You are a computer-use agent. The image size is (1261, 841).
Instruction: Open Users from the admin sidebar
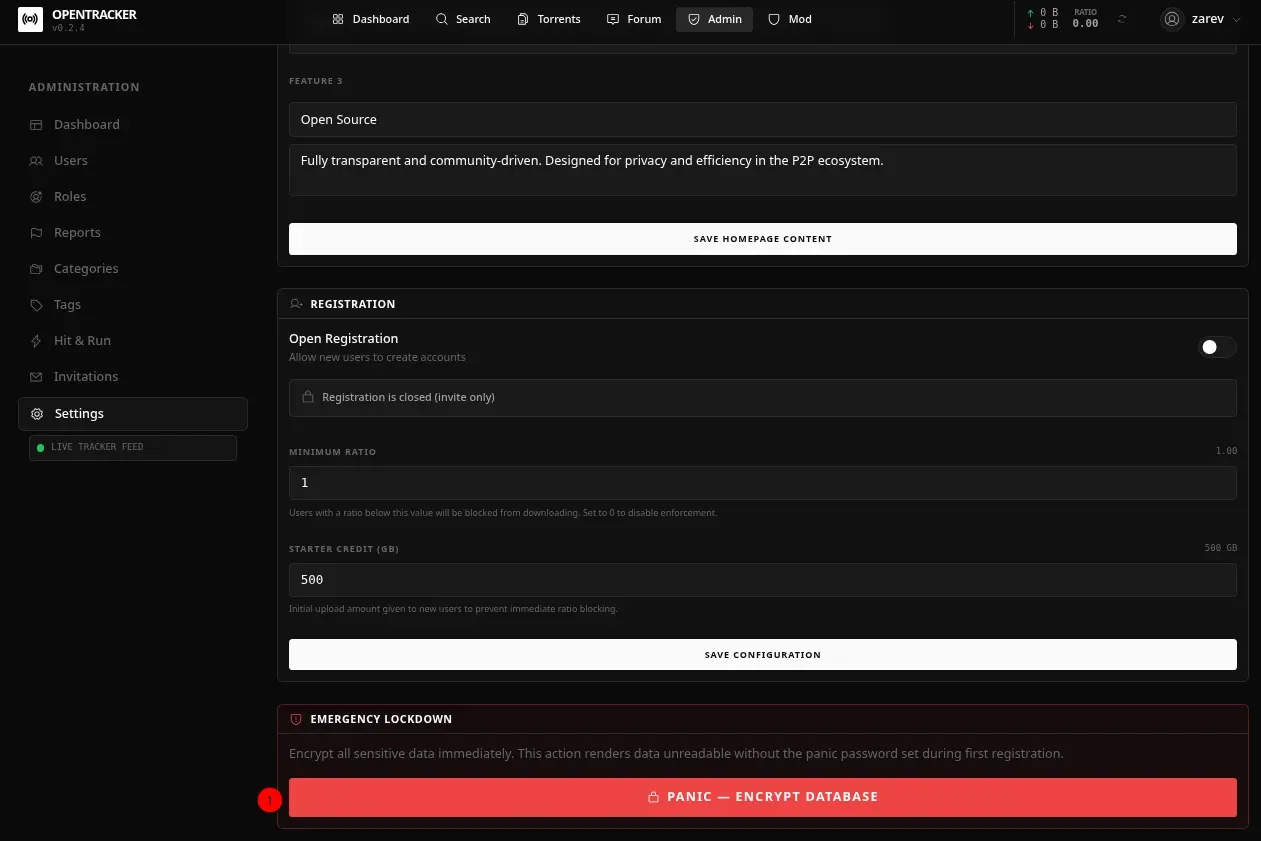pyautogui.click(x=70, y=161)
